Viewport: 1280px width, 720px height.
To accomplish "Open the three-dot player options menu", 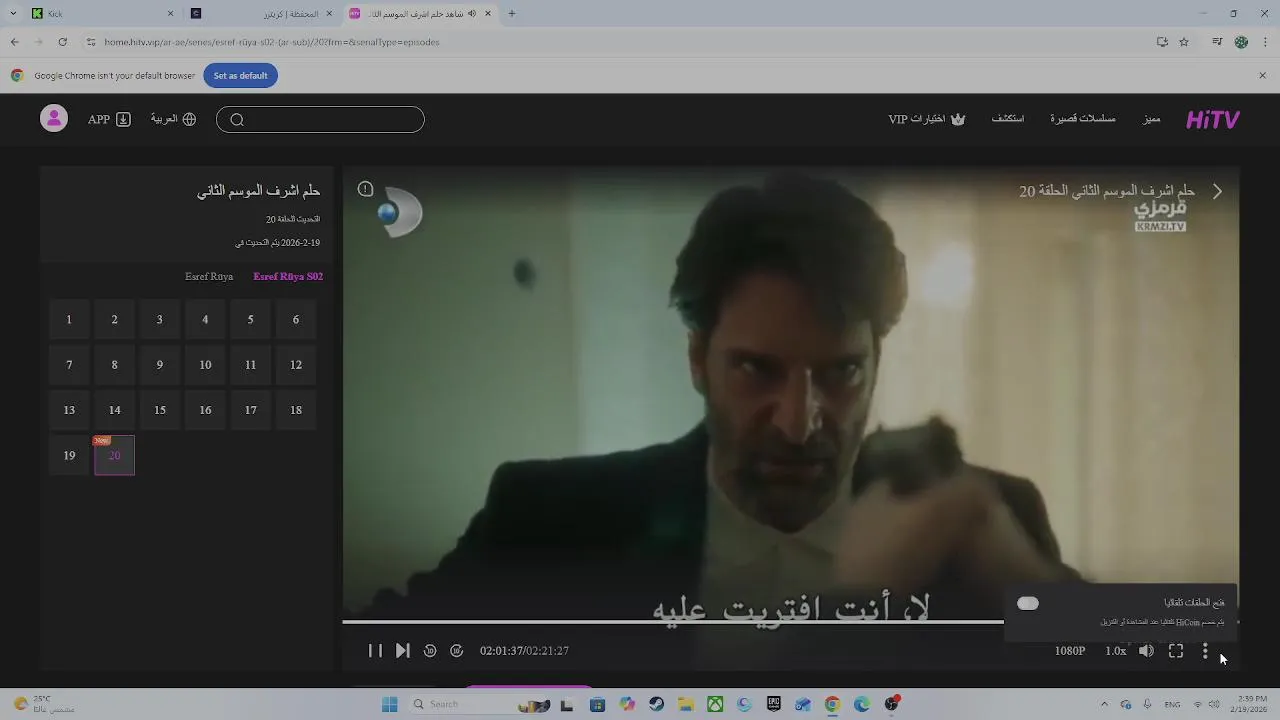I will 1205,651.
